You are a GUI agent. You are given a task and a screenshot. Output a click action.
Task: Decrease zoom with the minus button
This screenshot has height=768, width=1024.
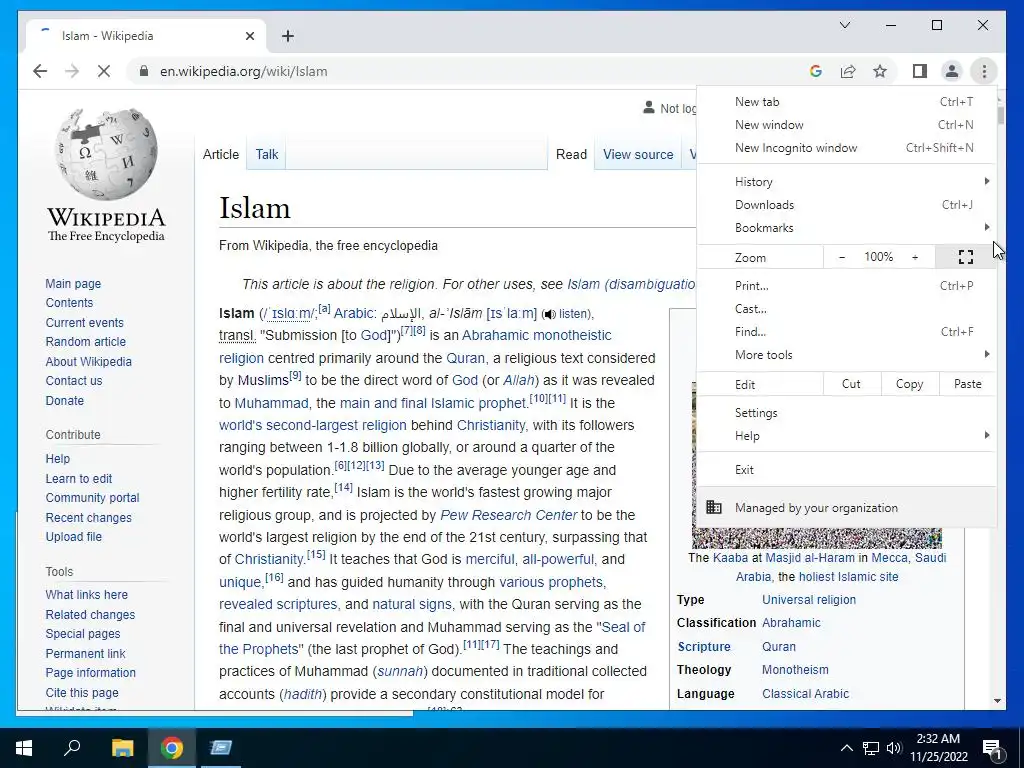(842, 257)
